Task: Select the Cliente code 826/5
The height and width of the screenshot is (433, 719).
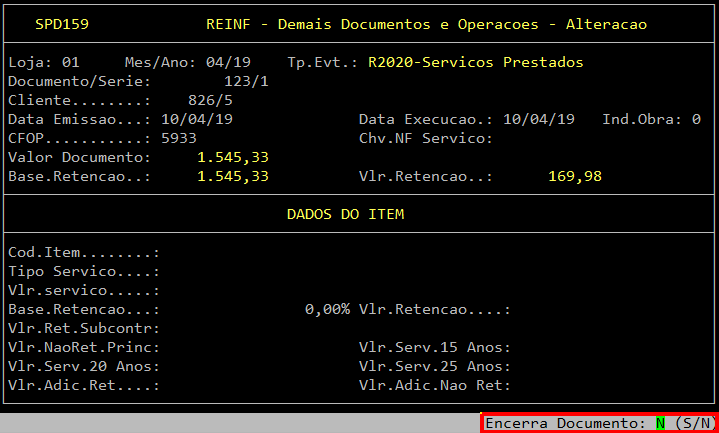Action: point(210,100)
